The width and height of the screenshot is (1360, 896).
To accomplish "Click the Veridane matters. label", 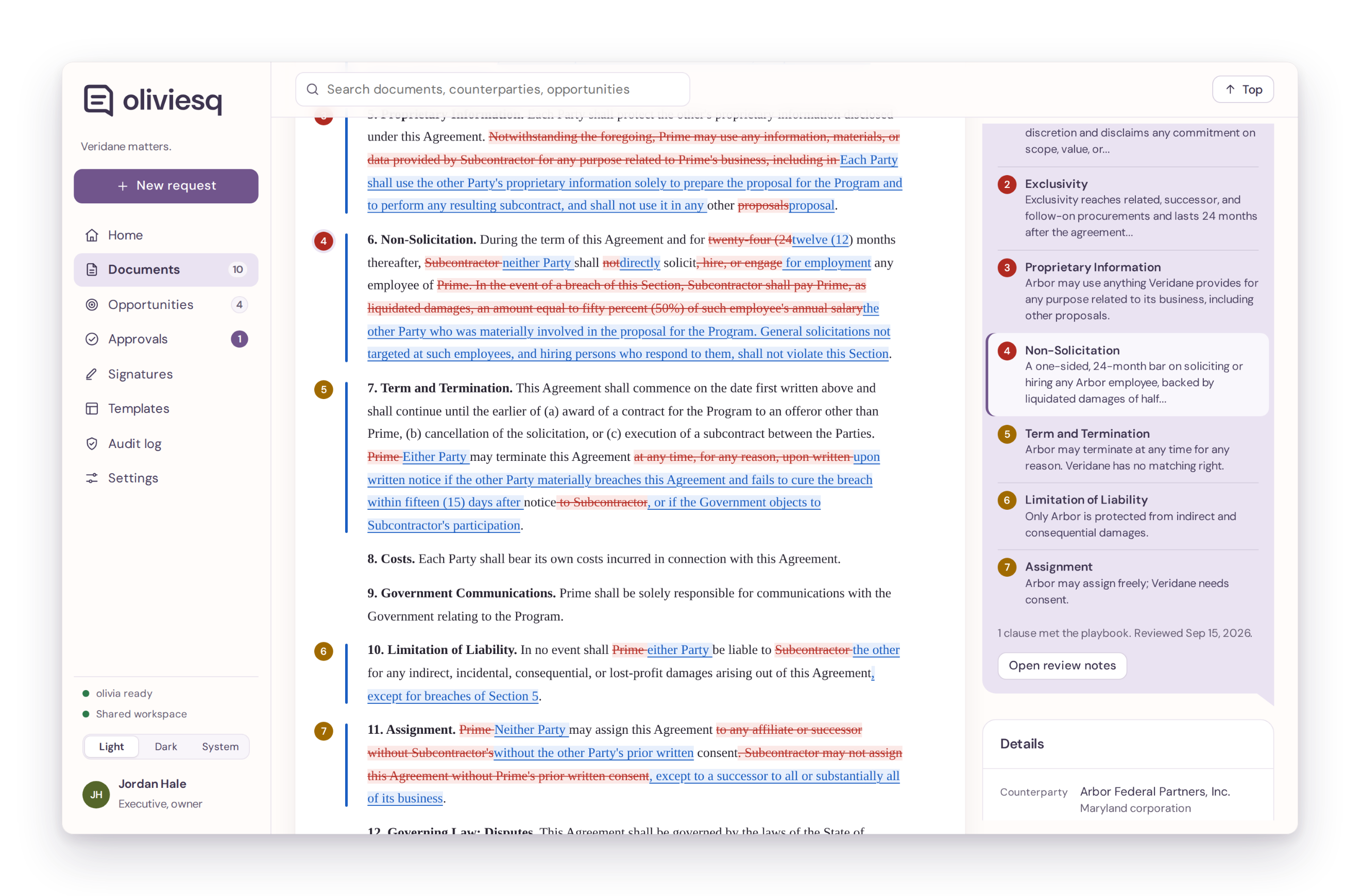I will [126, 146].
